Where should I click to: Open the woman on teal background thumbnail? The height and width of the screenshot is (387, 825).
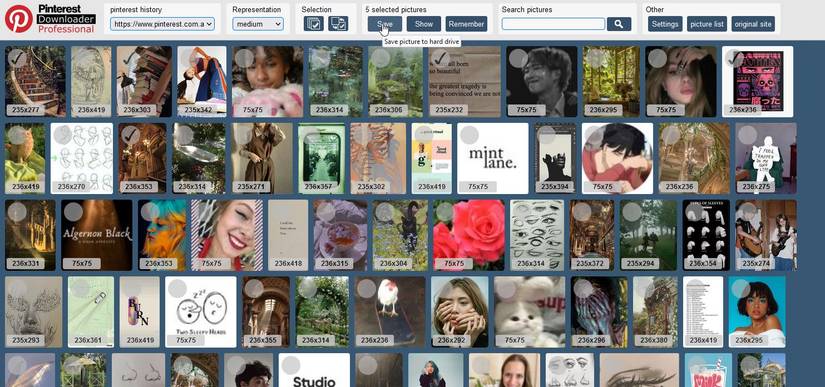pos(757,312)
